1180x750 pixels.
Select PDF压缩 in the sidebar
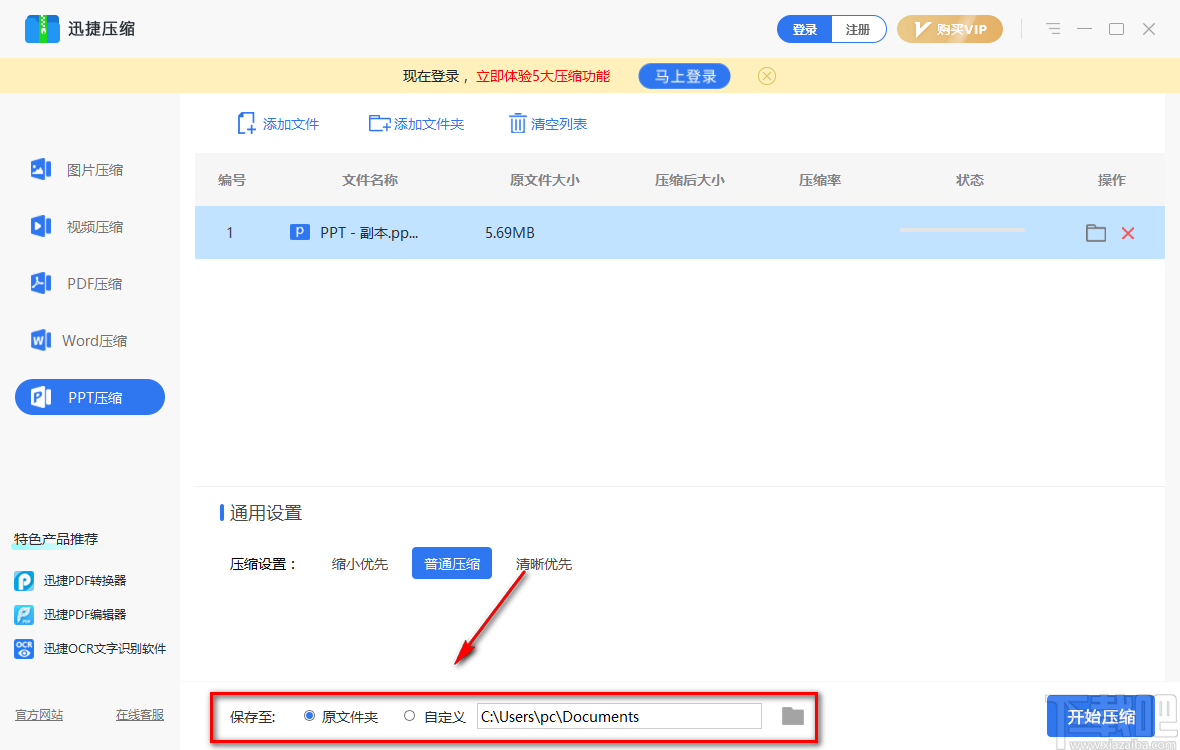click(x=90, y=284)
